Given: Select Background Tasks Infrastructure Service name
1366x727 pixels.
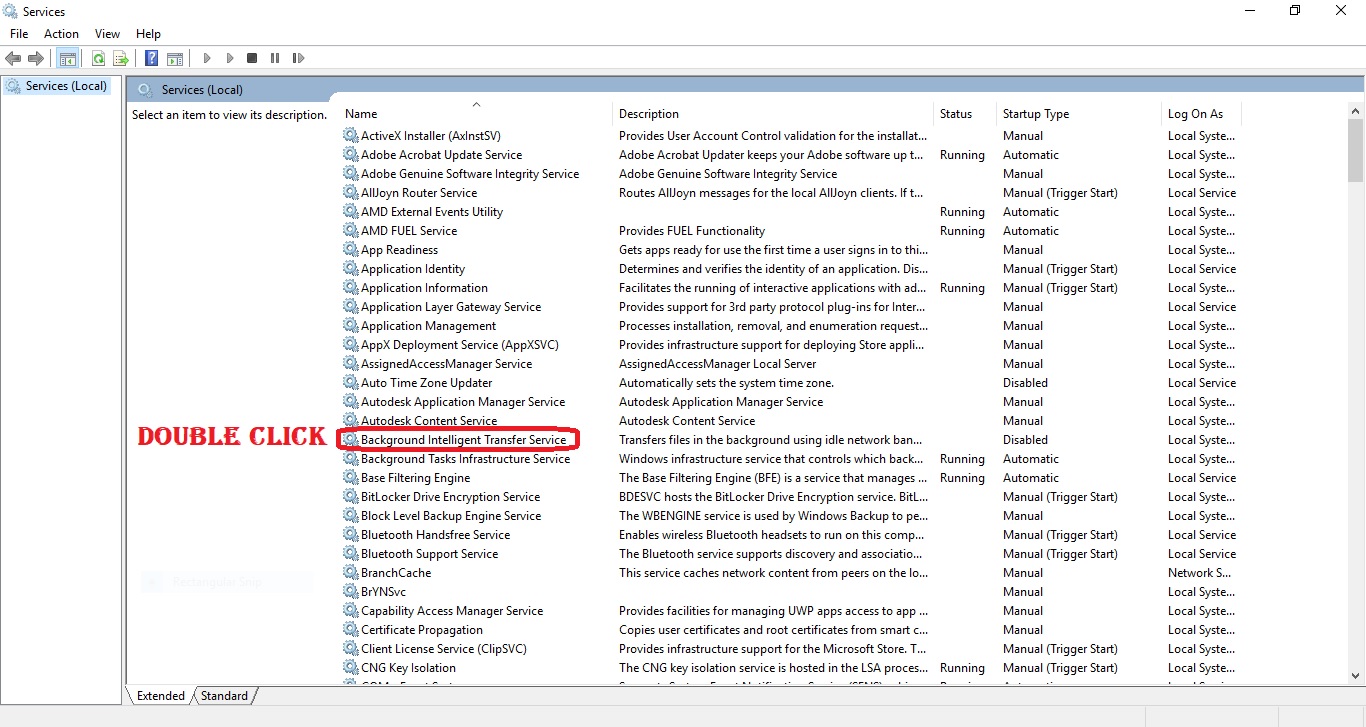Looking at the screenshot, I should click(465, 458).
